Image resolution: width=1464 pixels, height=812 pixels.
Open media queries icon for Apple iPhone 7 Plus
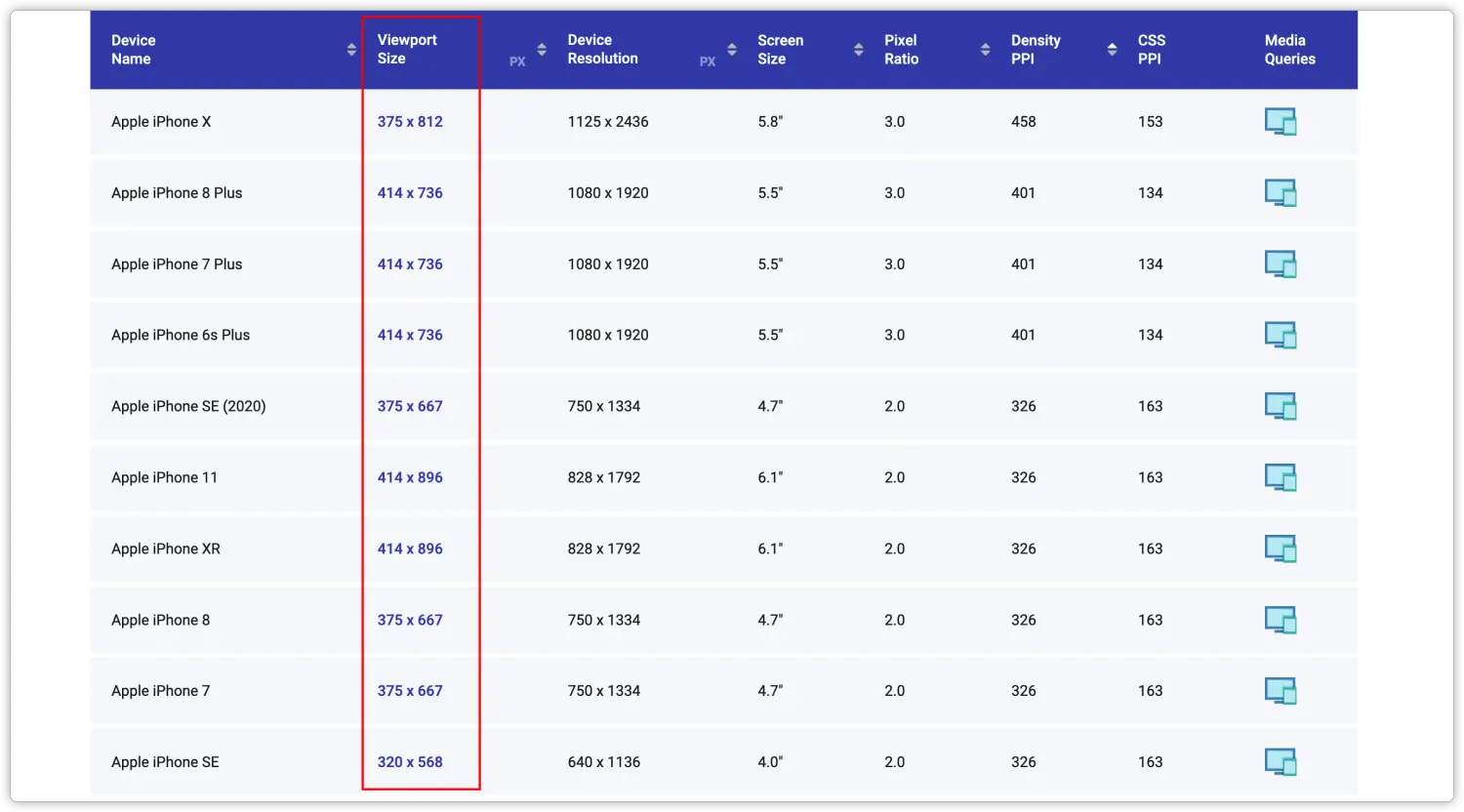[x=1281, y=264]
